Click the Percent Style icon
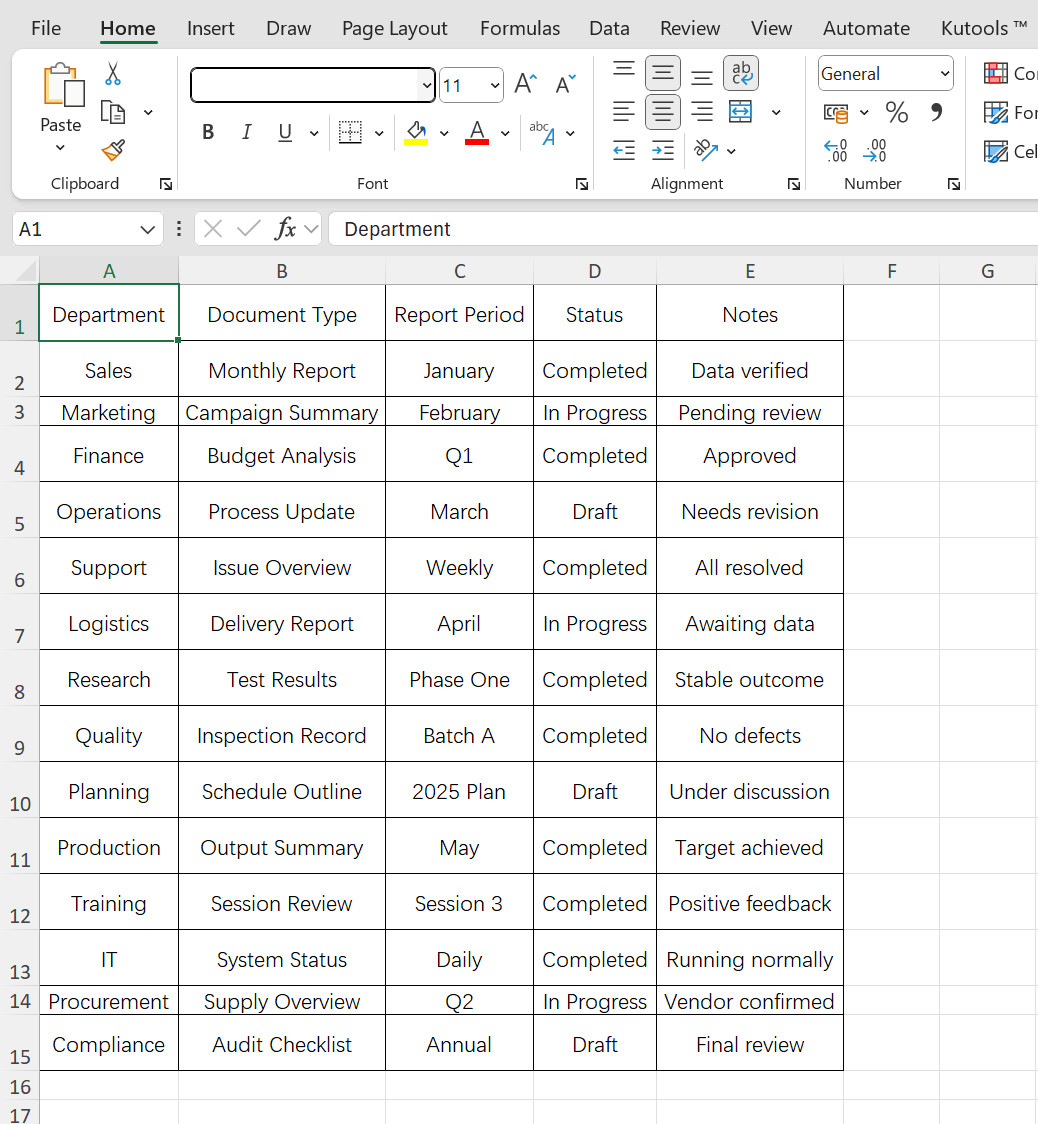 click(896, 112)
